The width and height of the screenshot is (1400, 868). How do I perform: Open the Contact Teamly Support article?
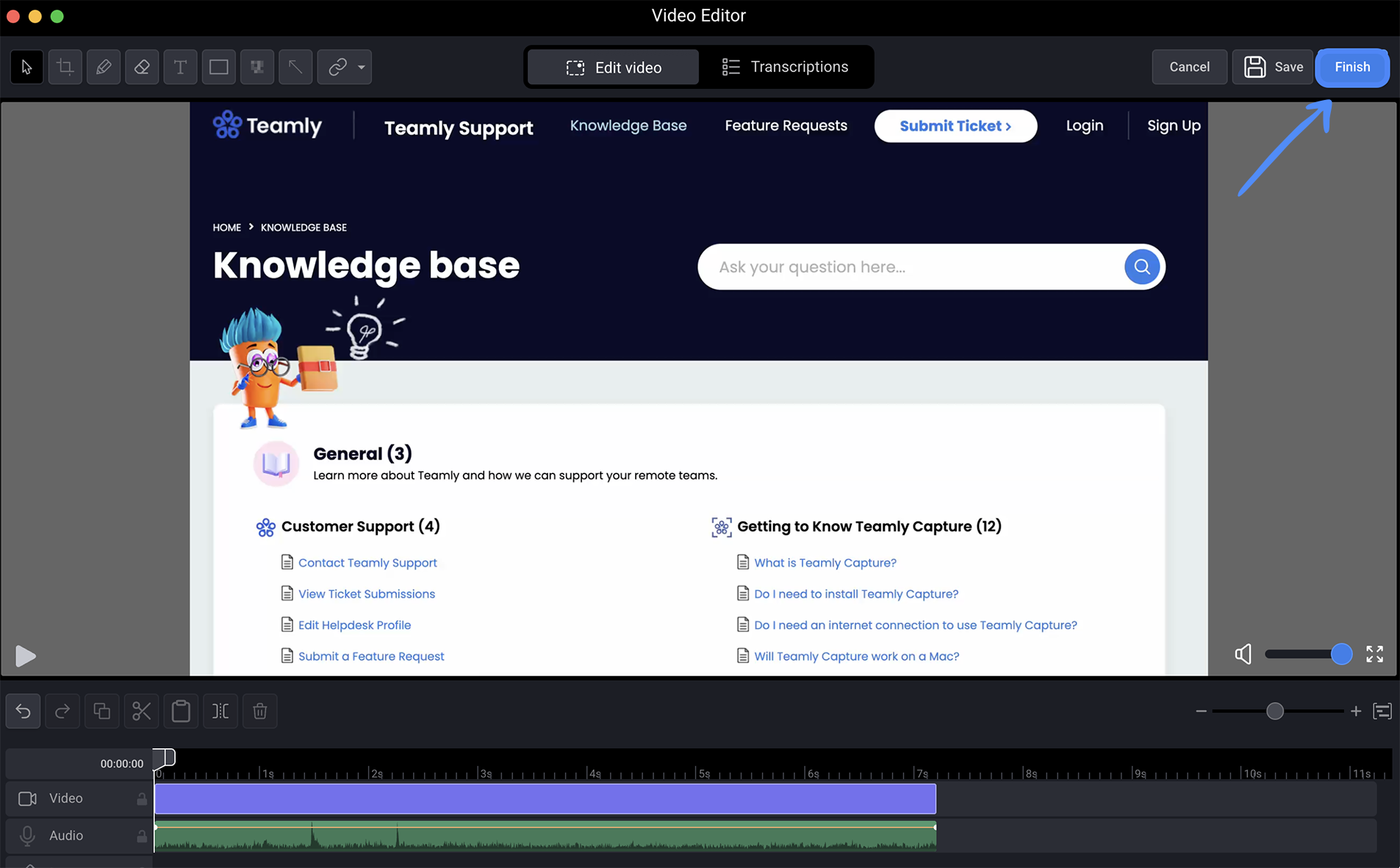[x=367, y=563]
